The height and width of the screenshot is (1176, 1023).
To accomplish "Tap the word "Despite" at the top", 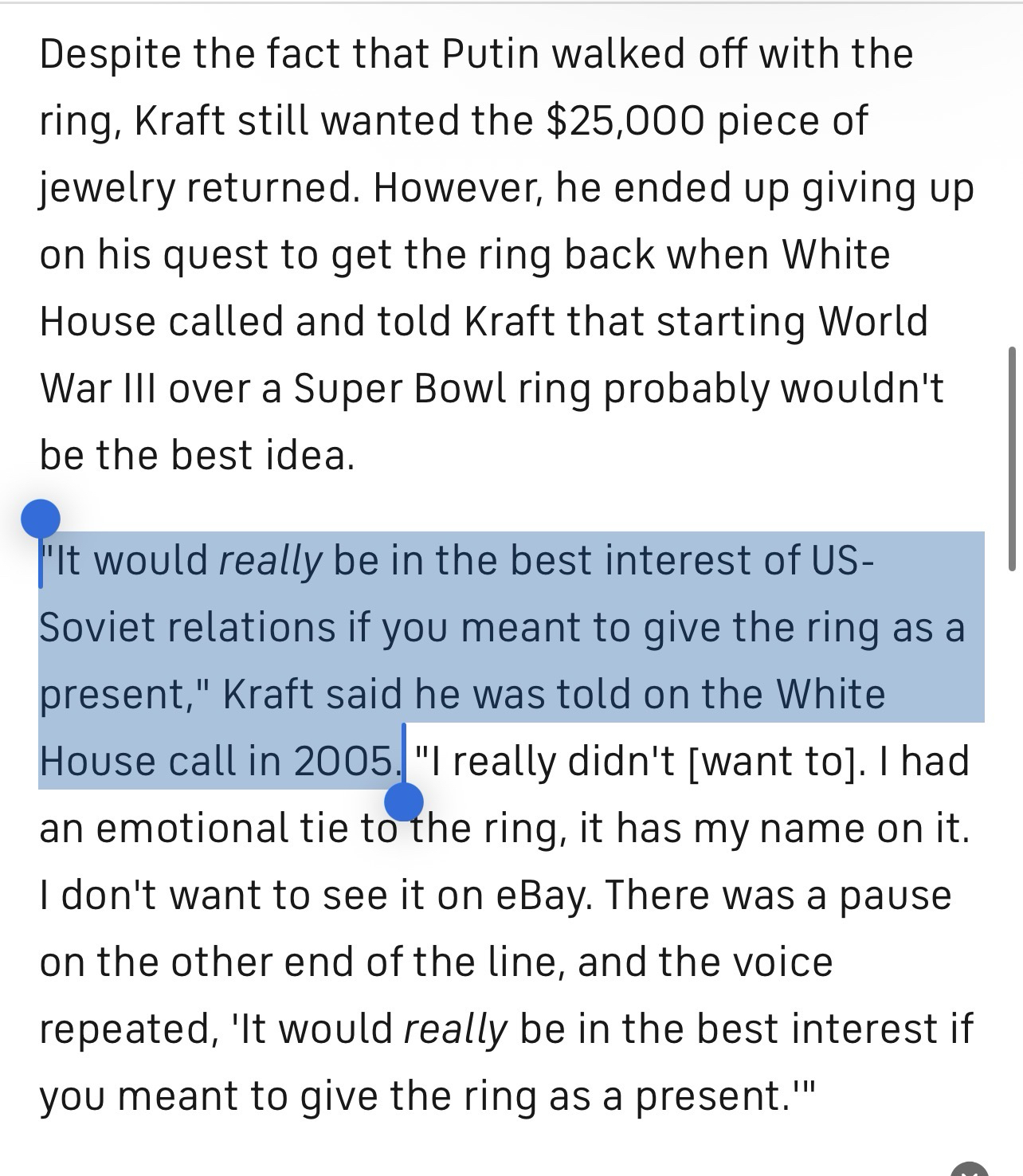I will 110,53.
